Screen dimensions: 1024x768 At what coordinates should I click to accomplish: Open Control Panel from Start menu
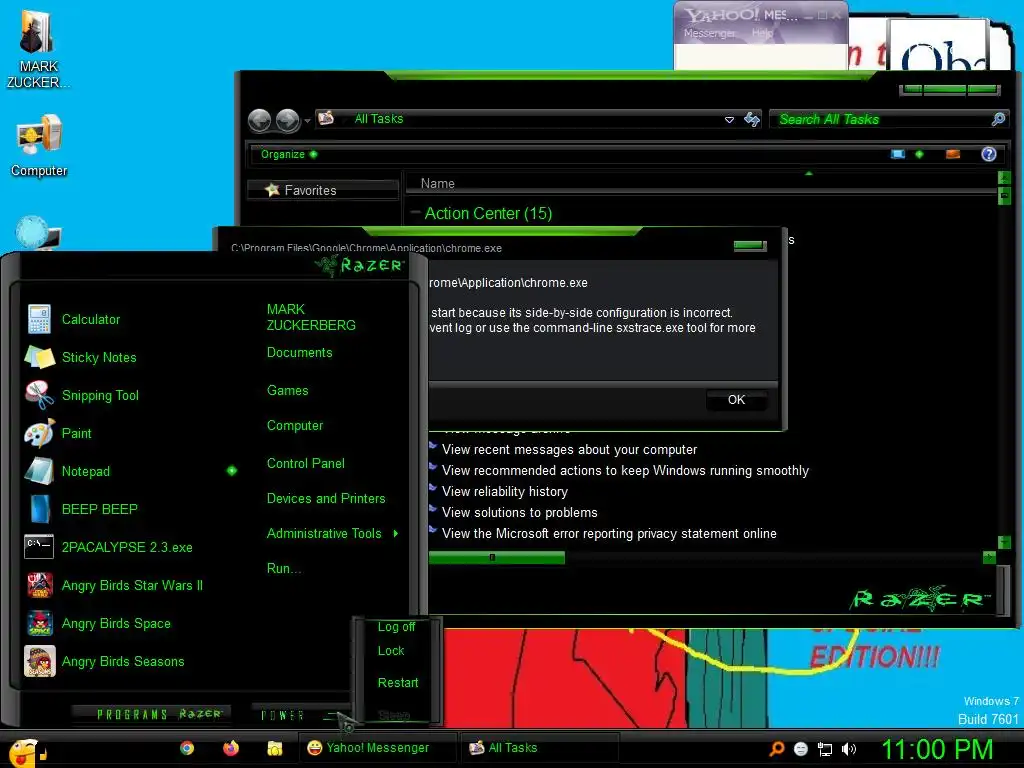306,463
